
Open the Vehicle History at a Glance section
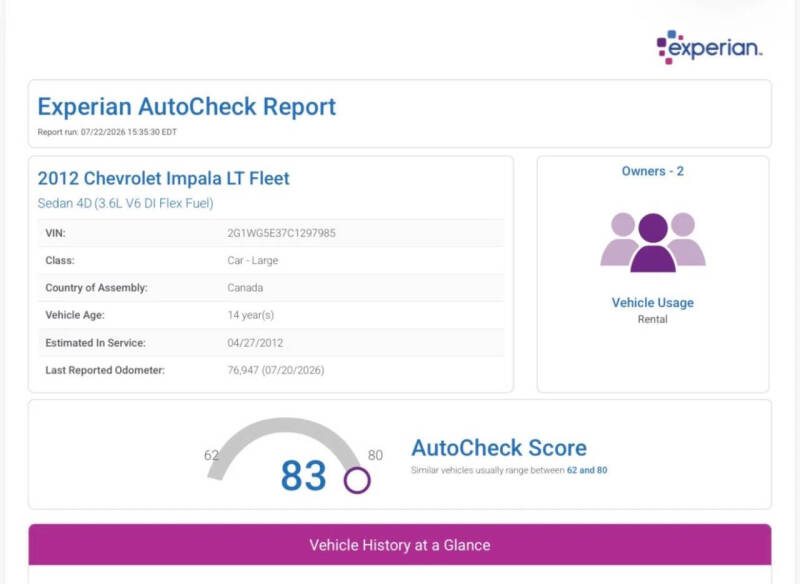pos(400,545)
